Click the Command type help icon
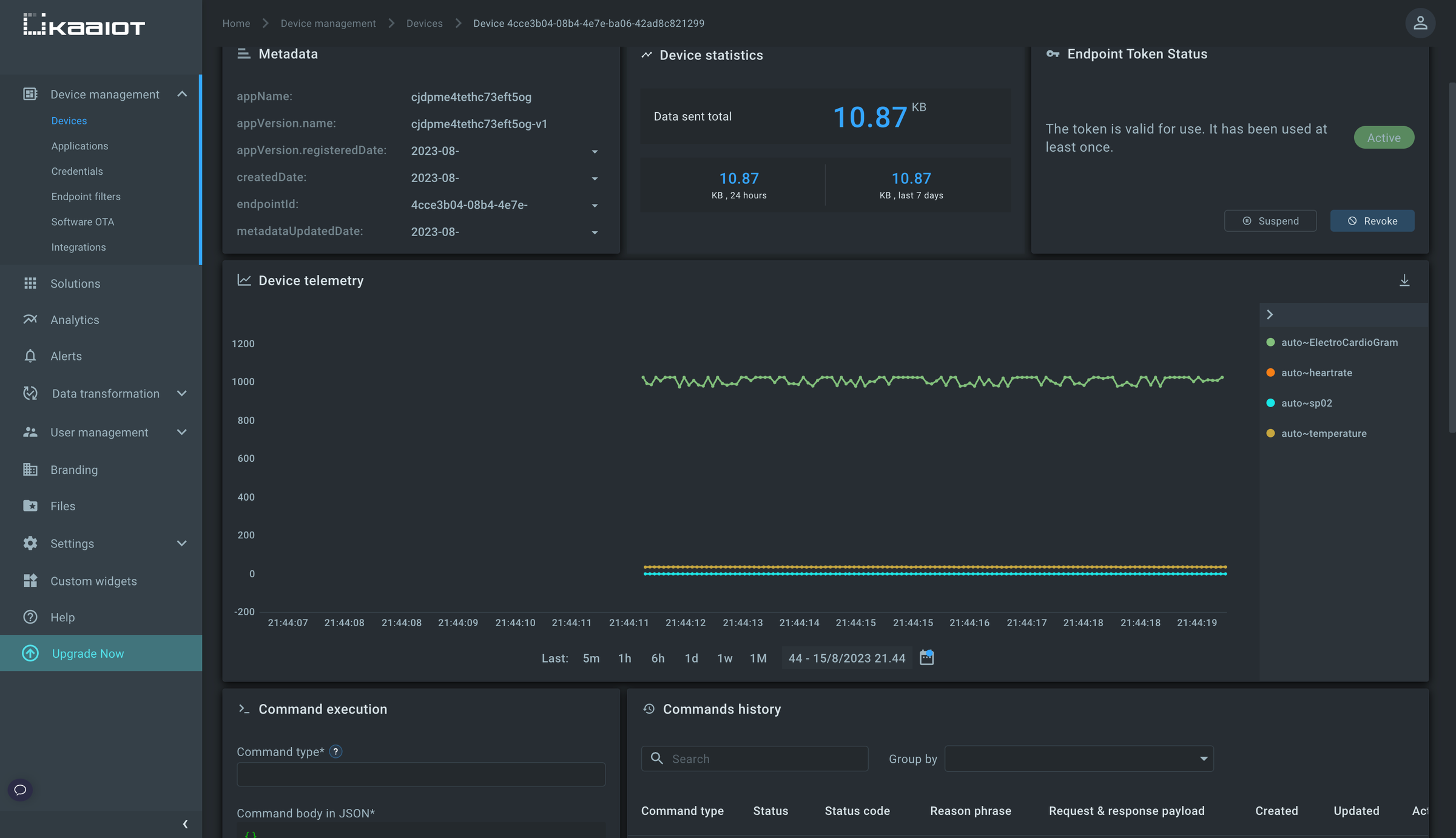The image size is (1456, 838). [x=335, y=752]
